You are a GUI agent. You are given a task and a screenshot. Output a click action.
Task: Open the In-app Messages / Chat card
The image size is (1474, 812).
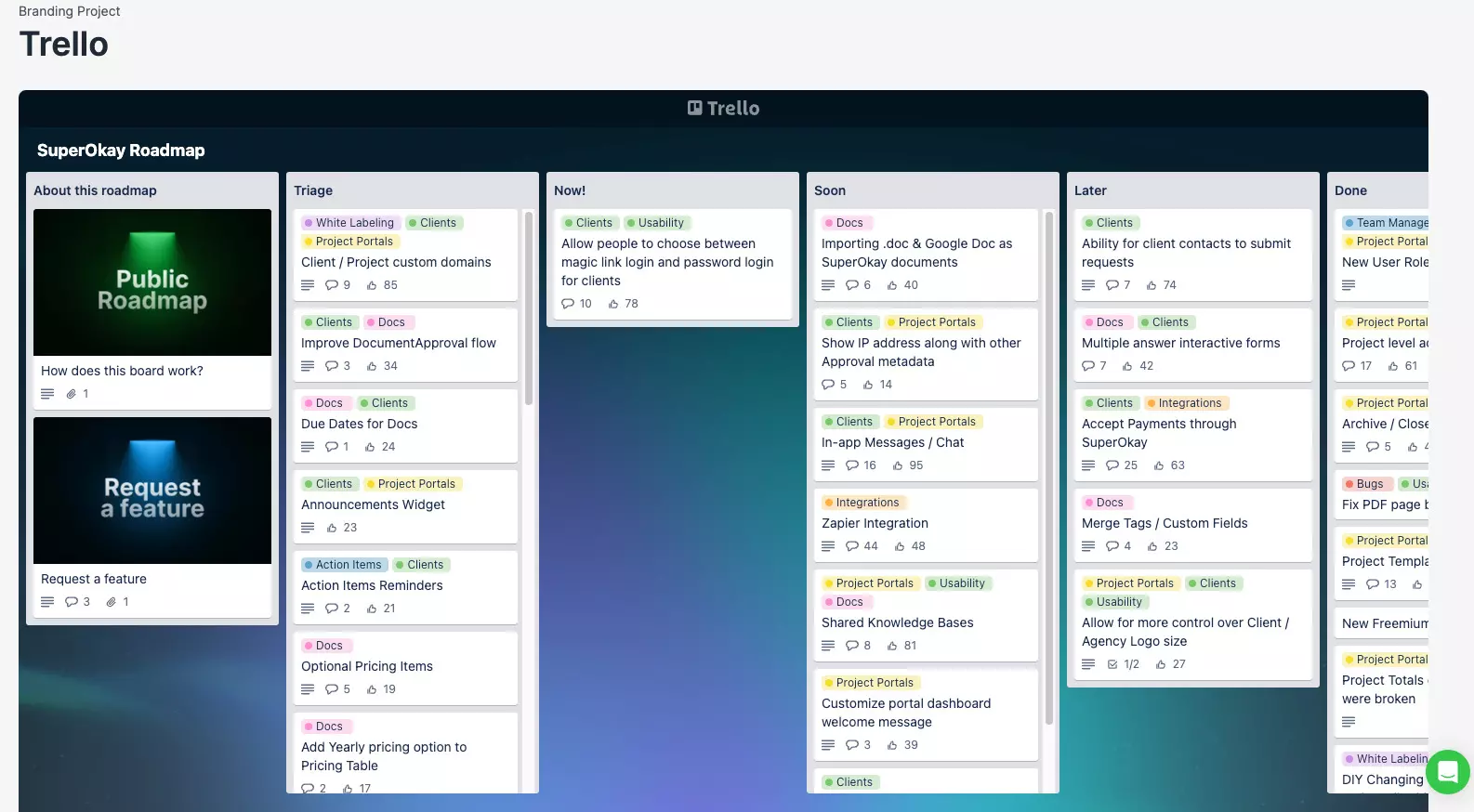pyautogui.click(x=926, y=444)
